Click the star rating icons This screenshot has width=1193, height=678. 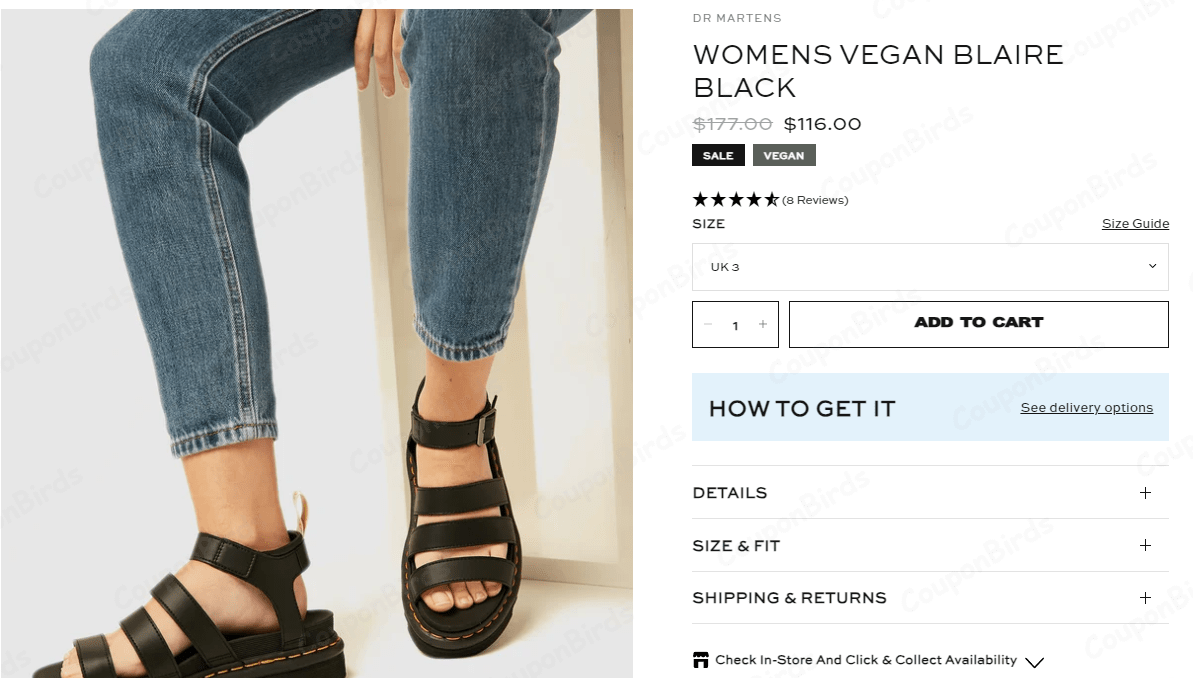pos(735,200)
